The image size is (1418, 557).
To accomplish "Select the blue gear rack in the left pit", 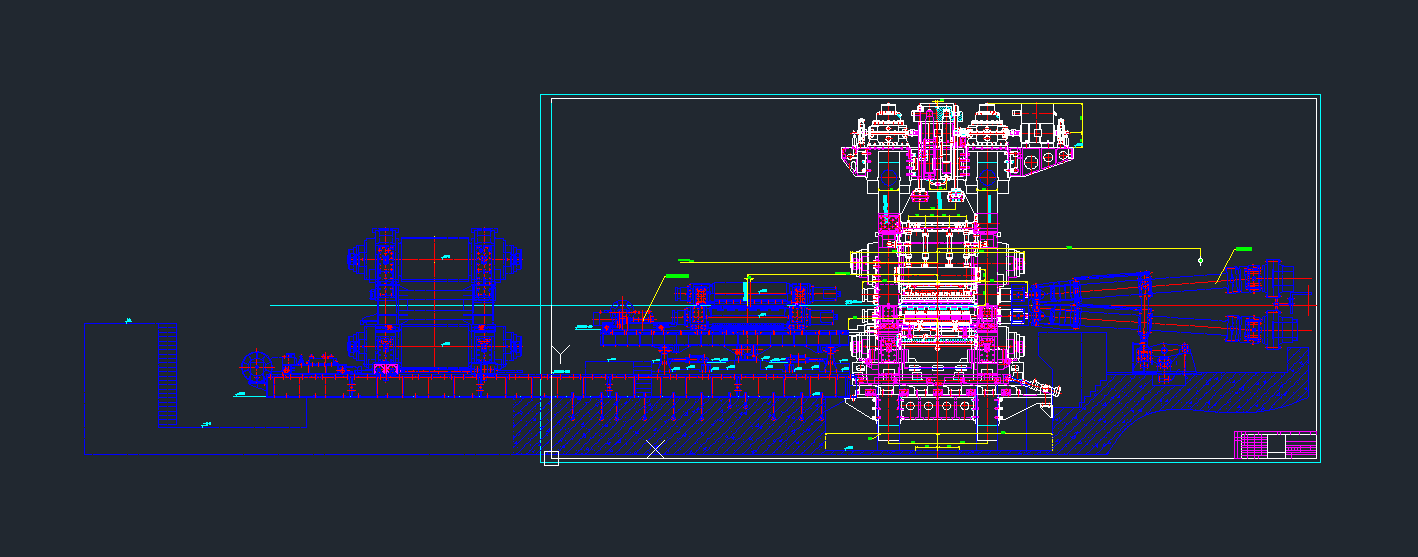I will tap(168, 375).
